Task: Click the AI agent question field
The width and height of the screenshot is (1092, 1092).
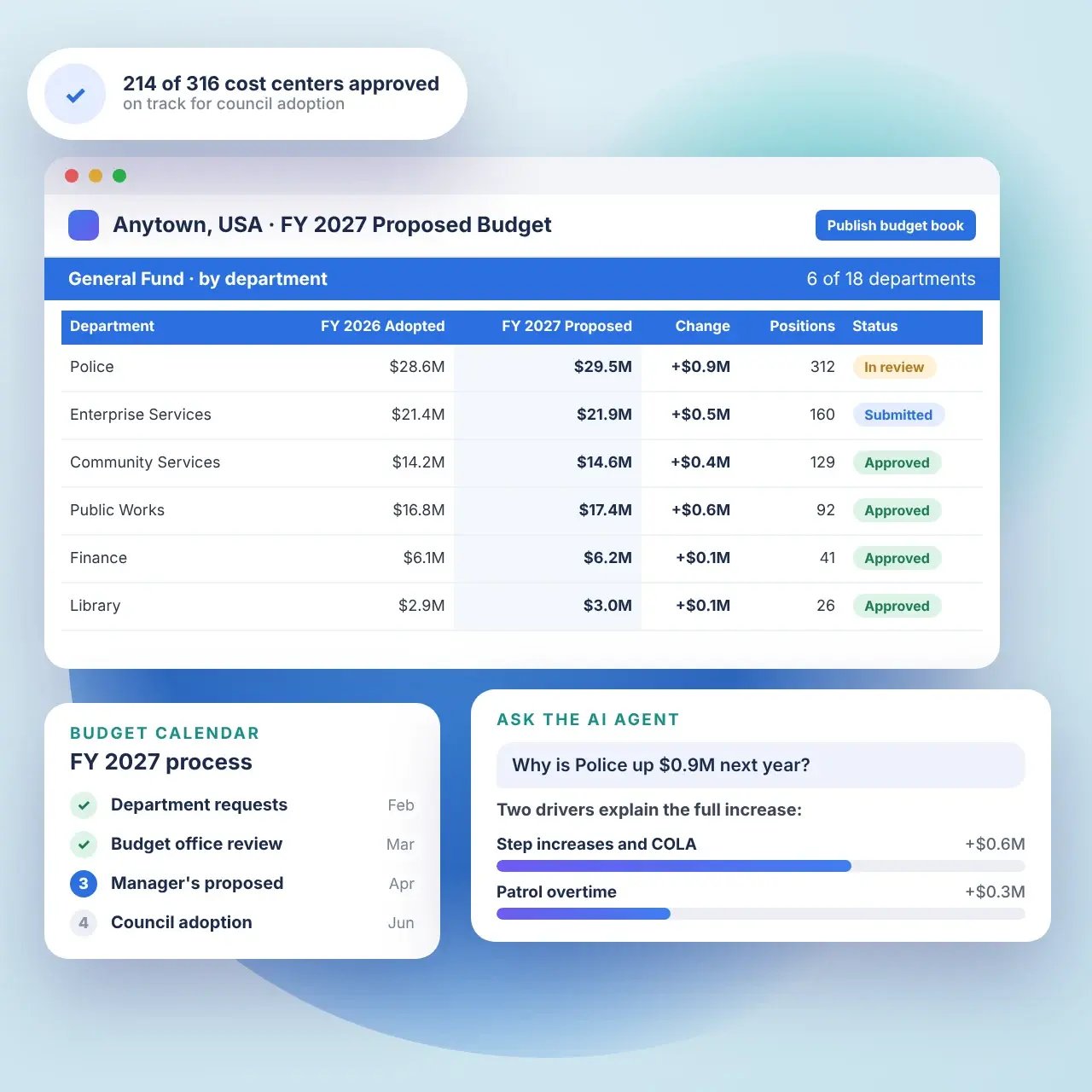Action: point(761,765)
